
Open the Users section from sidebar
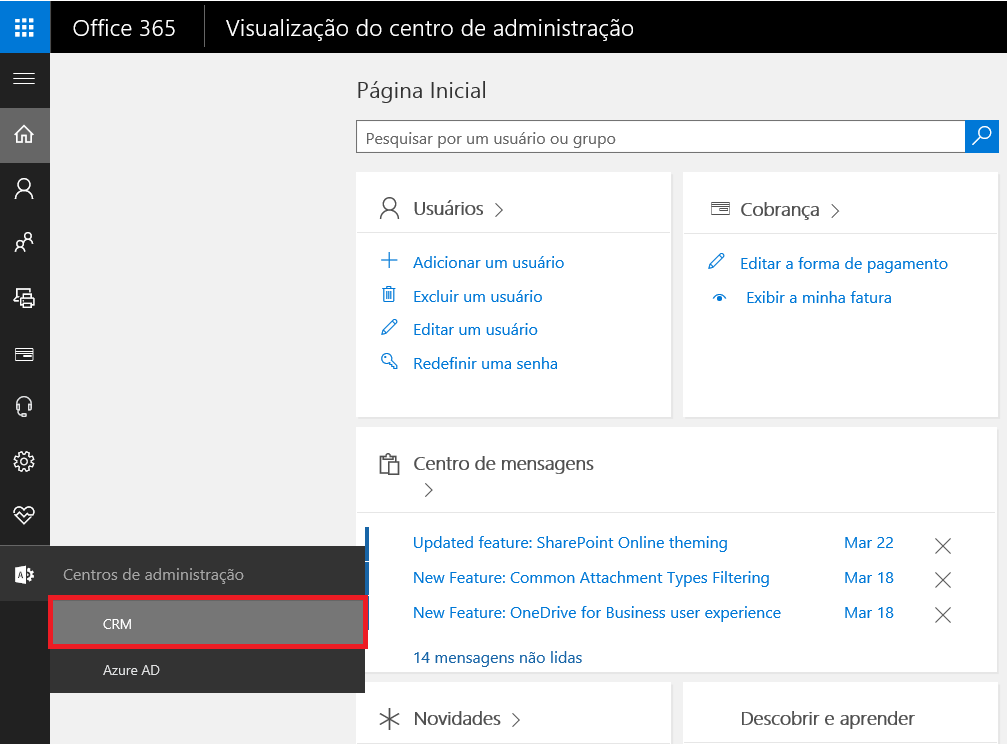pos(24,188)
